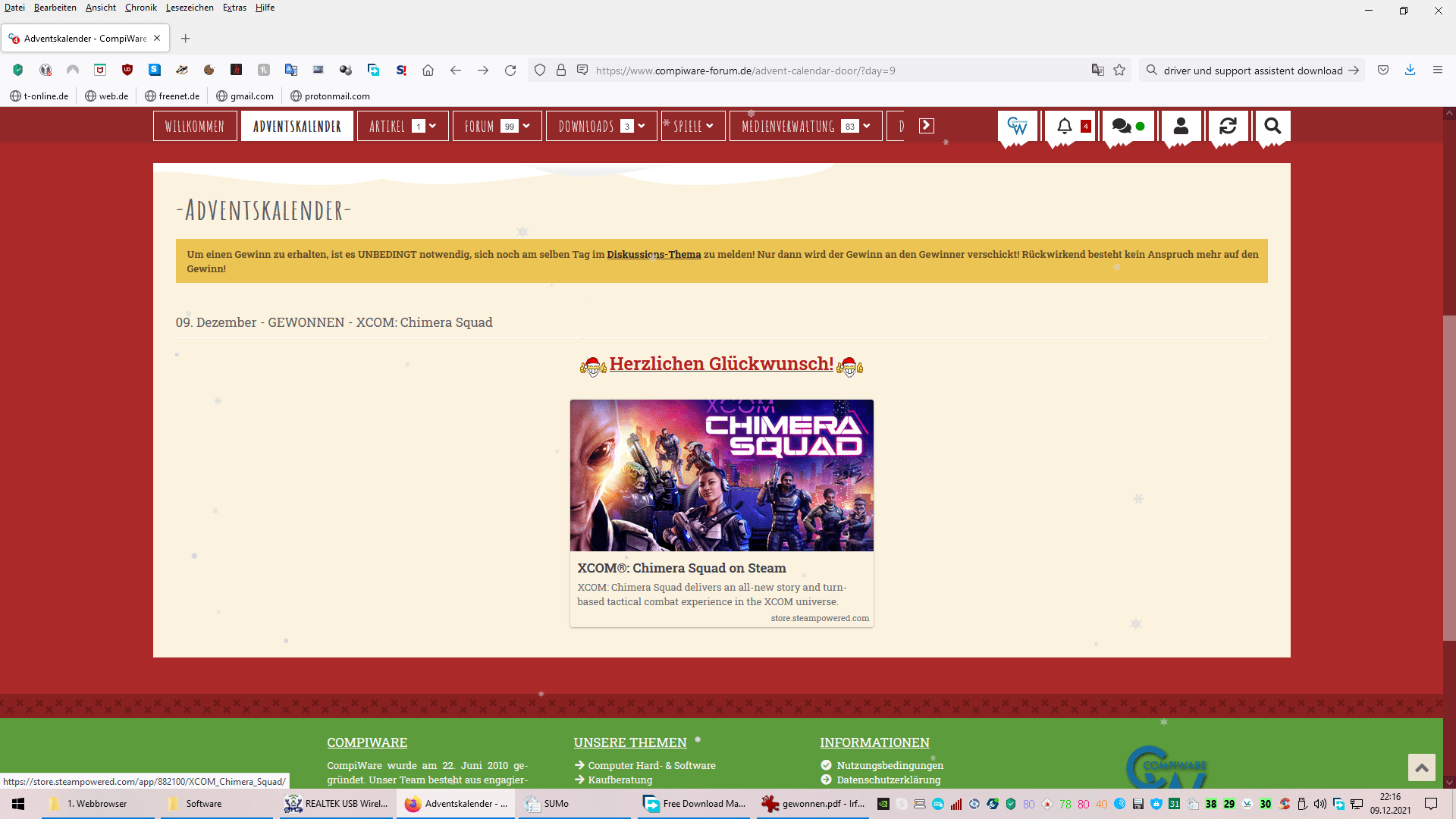
Task: Open Computer Hard- & Software footer link
Action: coord(651,765)
